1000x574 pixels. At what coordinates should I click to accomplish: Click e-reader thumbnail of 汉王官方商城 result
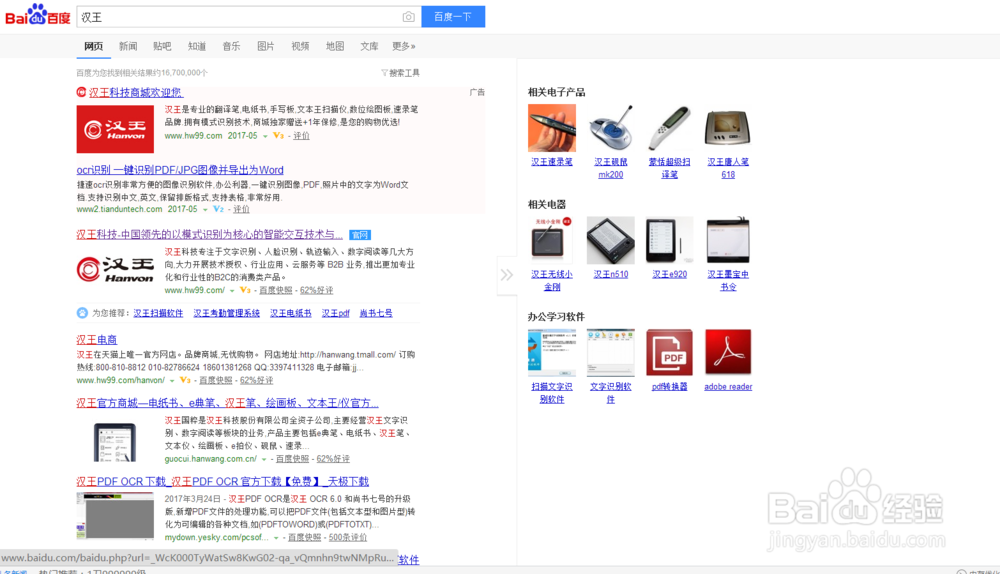pos(115,441)
